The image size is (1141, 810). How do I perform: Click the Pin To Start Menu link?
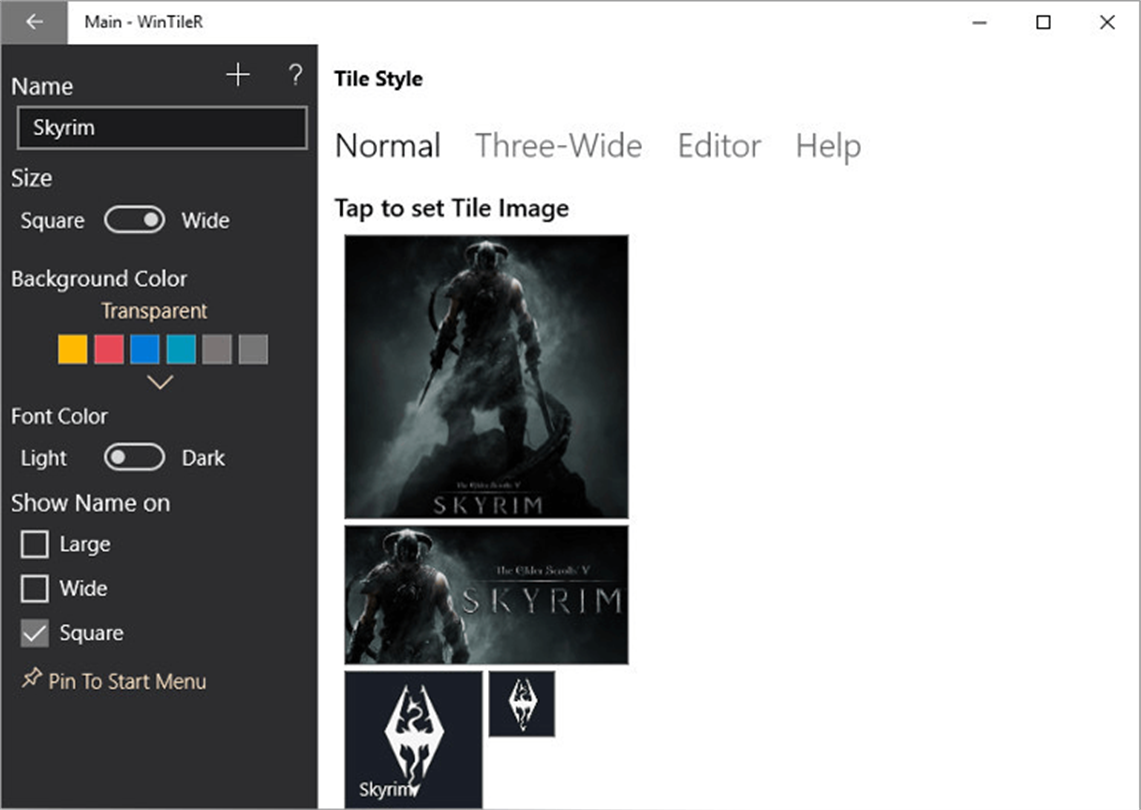click(x=127, y=681)
